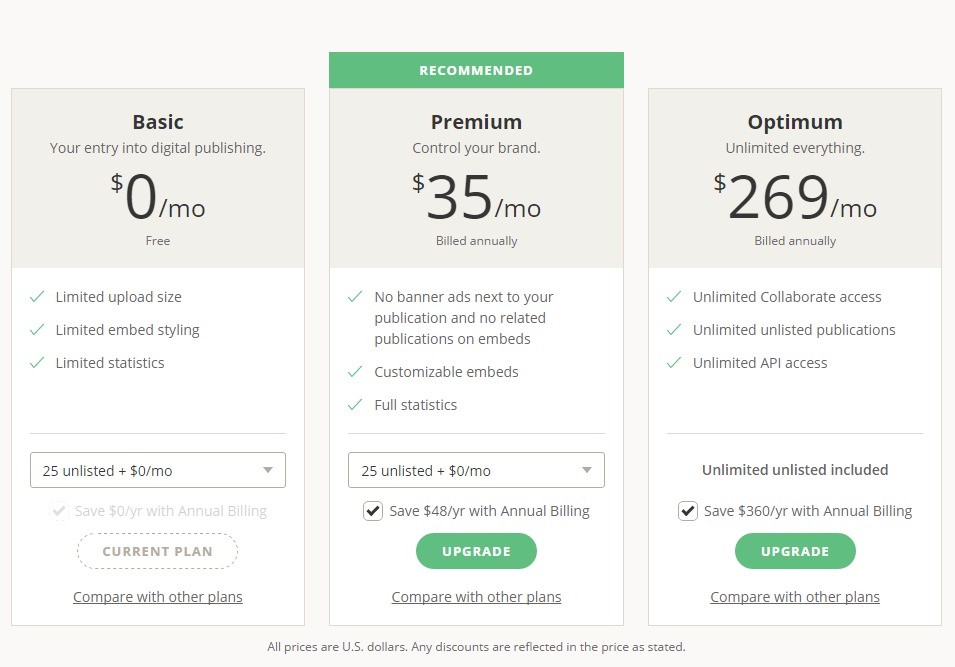Click checkmark icon beside Unlimited unlisted publications
955x667 pixels.
pyautogui.click(x=674, y=330)
